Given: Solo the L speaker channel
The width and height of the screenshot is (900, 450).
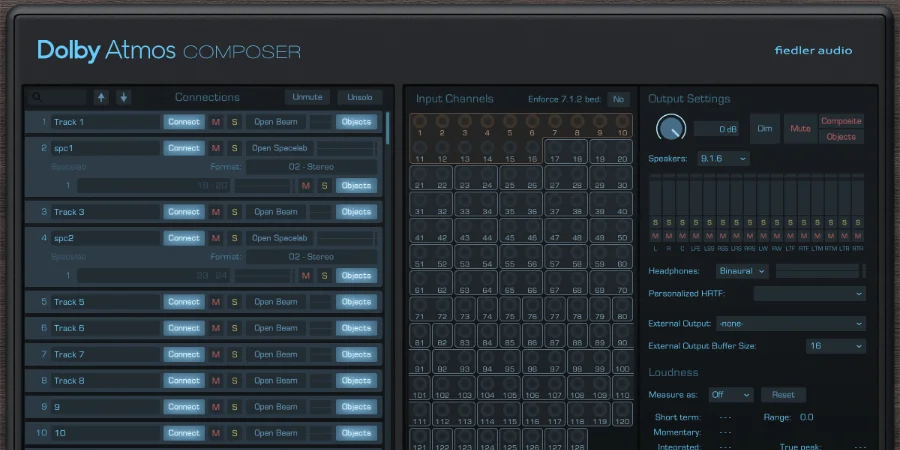Looking at the screenshot, I should tap(655, 223).
